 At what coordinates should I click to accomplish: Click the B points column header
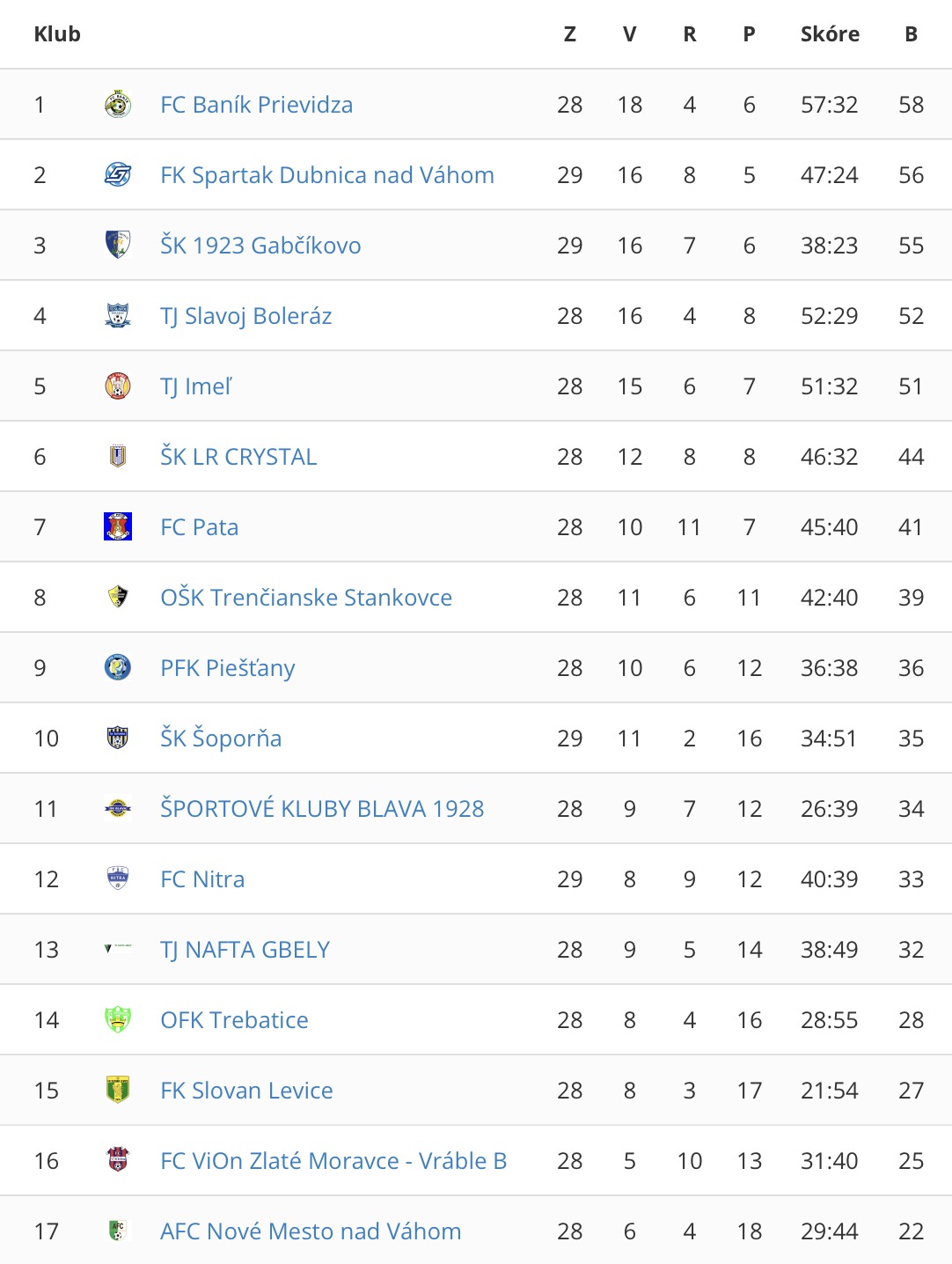[912, 34]
